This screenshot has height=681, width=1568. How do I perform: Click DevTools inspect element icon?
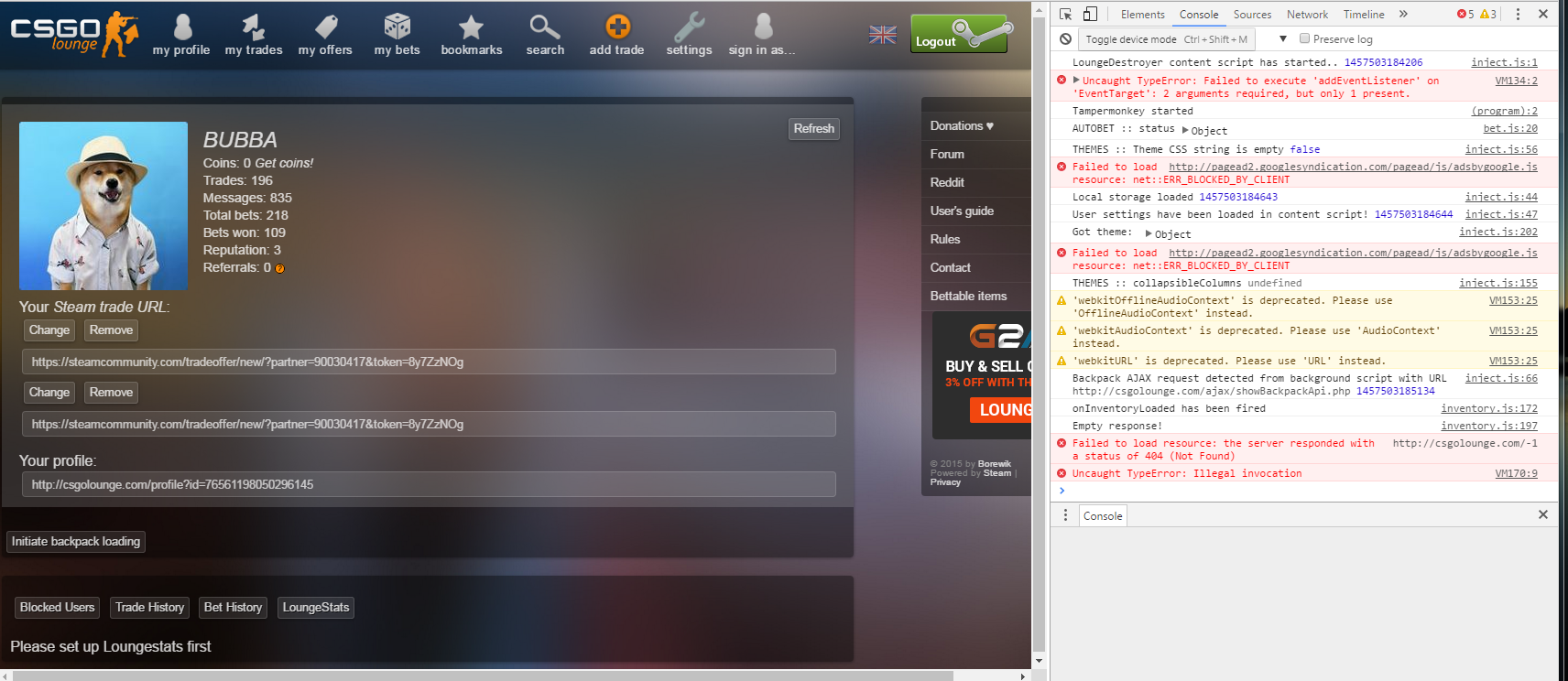click(x=1065, y=14)
